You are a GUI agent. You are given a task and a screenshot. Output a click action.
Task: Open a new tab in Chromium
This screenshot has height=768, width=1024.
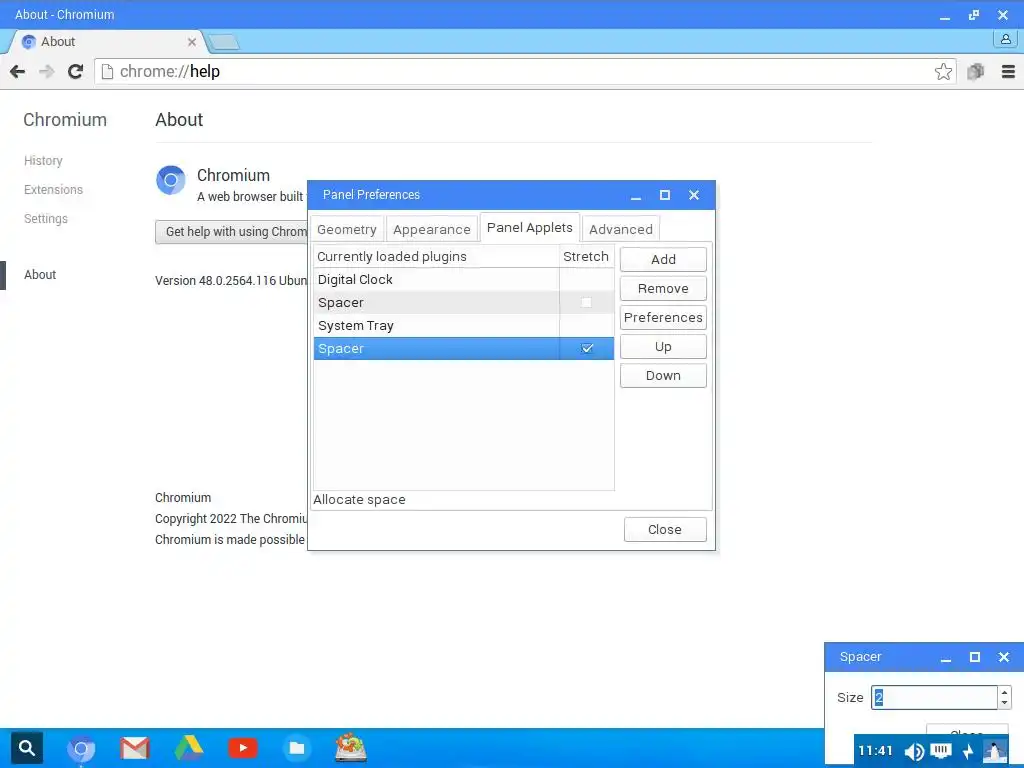point(224,42)
